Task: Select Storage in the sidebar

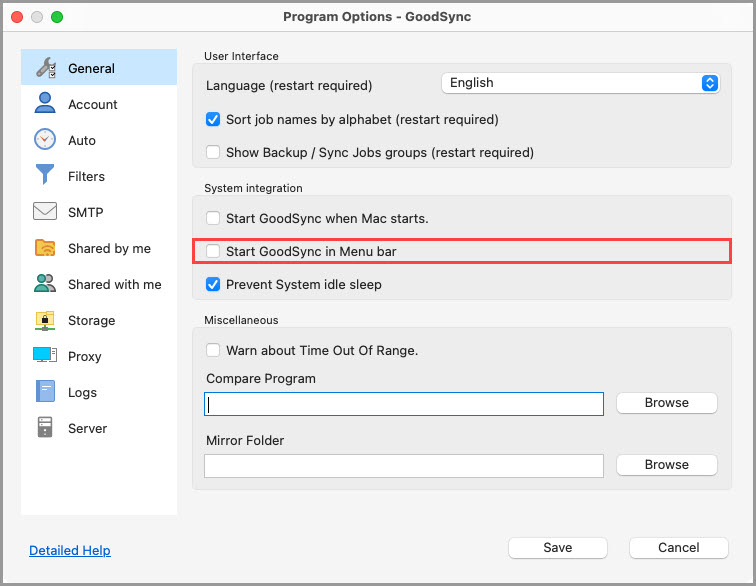Action: click(x=92, y=320)
